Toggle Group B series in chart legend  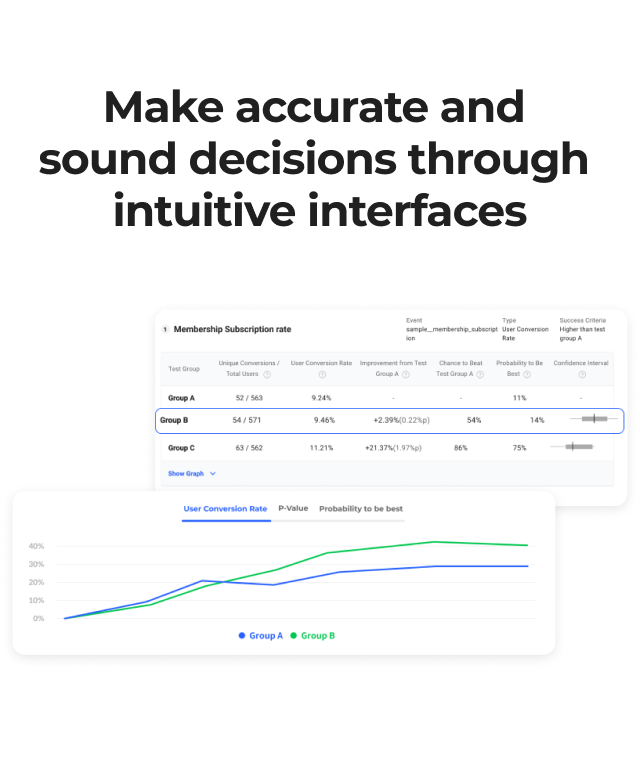click(314, 635)
